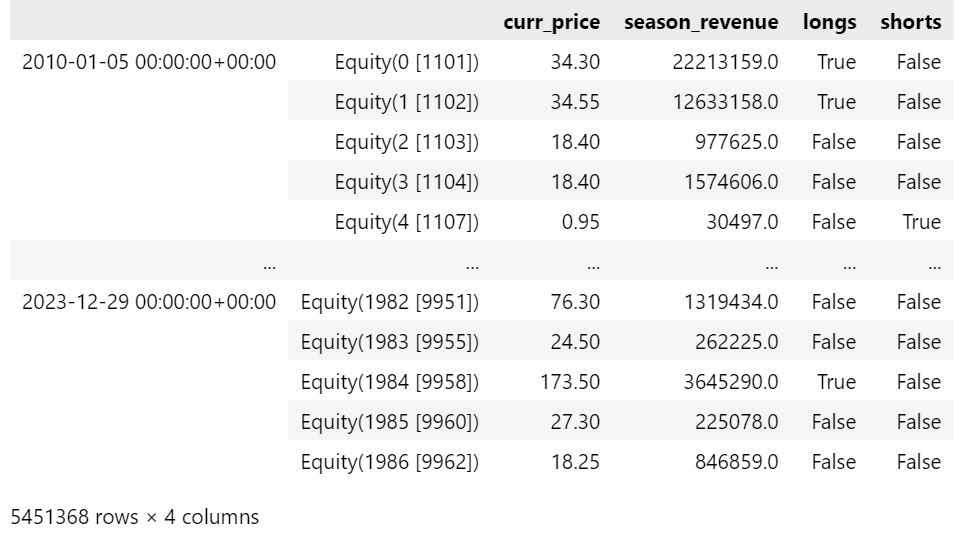Click the True shorts value for Equity(4 [1107])

pos(921,222)
